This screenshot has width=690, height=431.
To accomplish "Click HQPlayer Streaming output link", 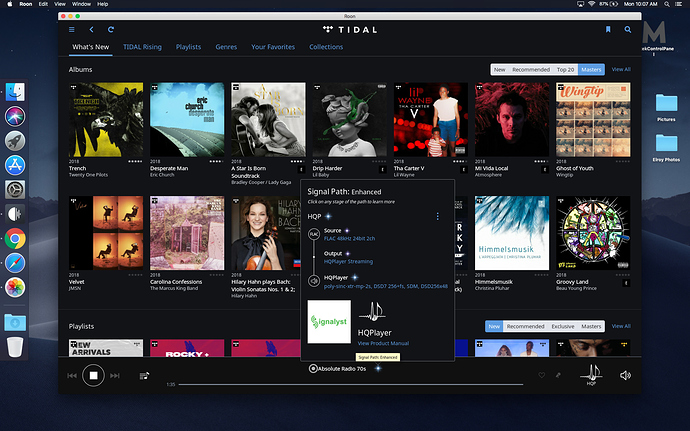I will [x=349, y=262].
